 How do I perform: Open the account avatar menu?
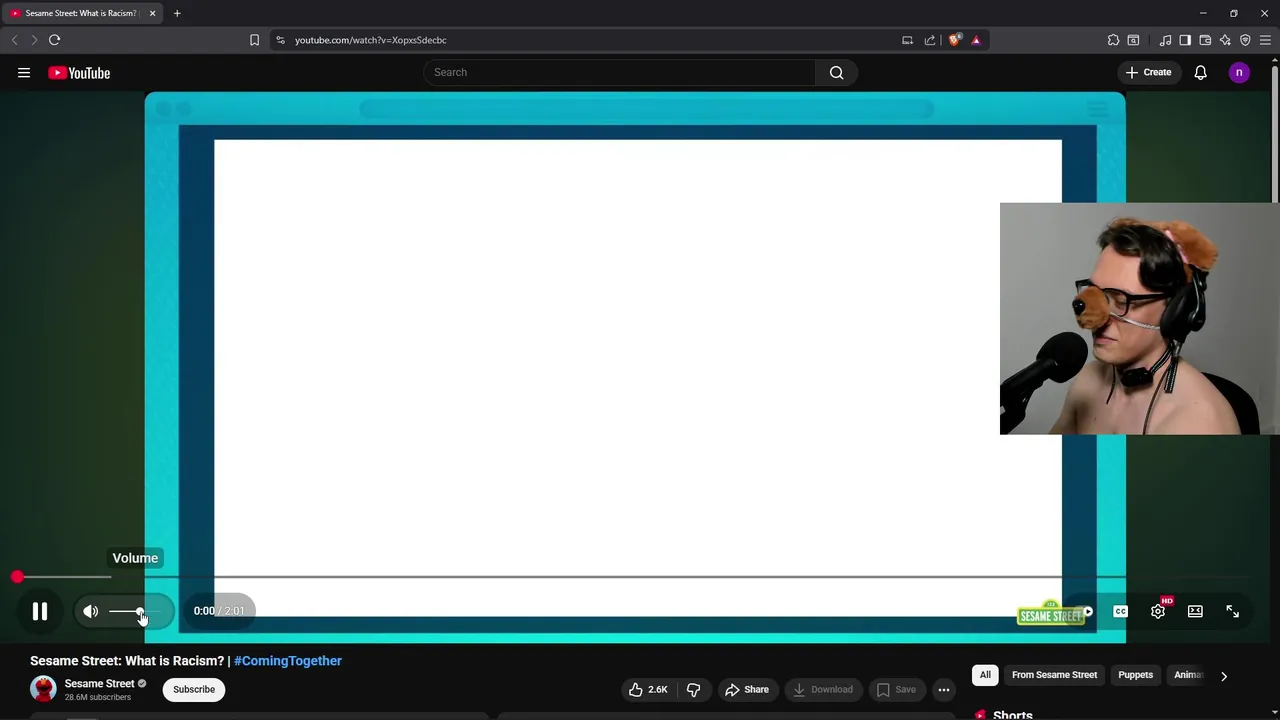tap(1239, 72)
